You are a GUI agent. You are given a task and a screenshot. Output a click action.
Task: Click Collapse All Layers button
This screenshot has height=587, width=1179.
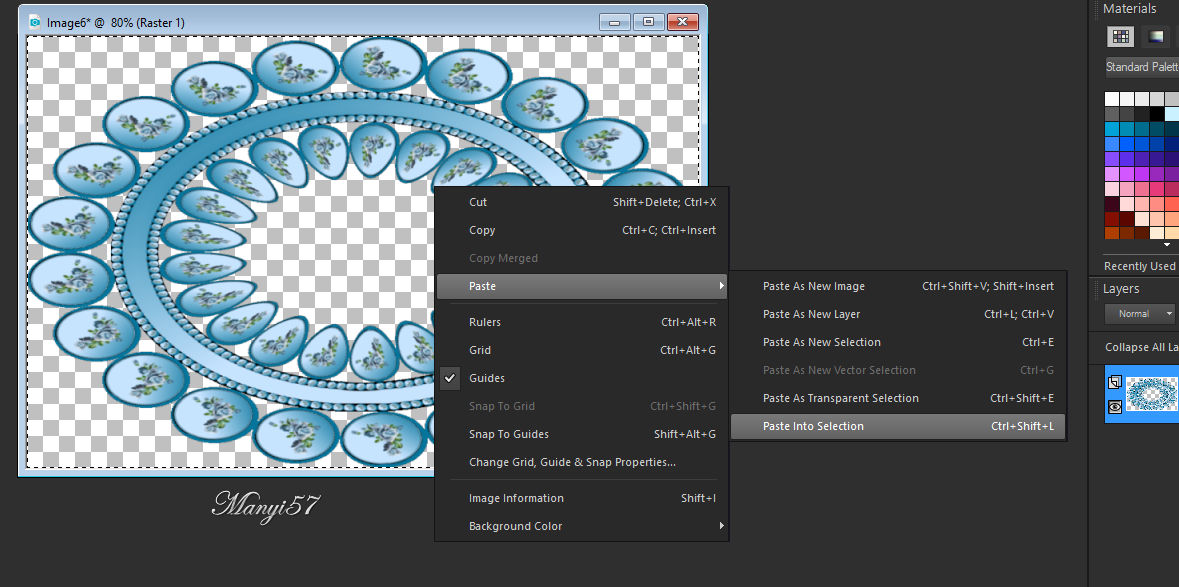pos(1141,347)
